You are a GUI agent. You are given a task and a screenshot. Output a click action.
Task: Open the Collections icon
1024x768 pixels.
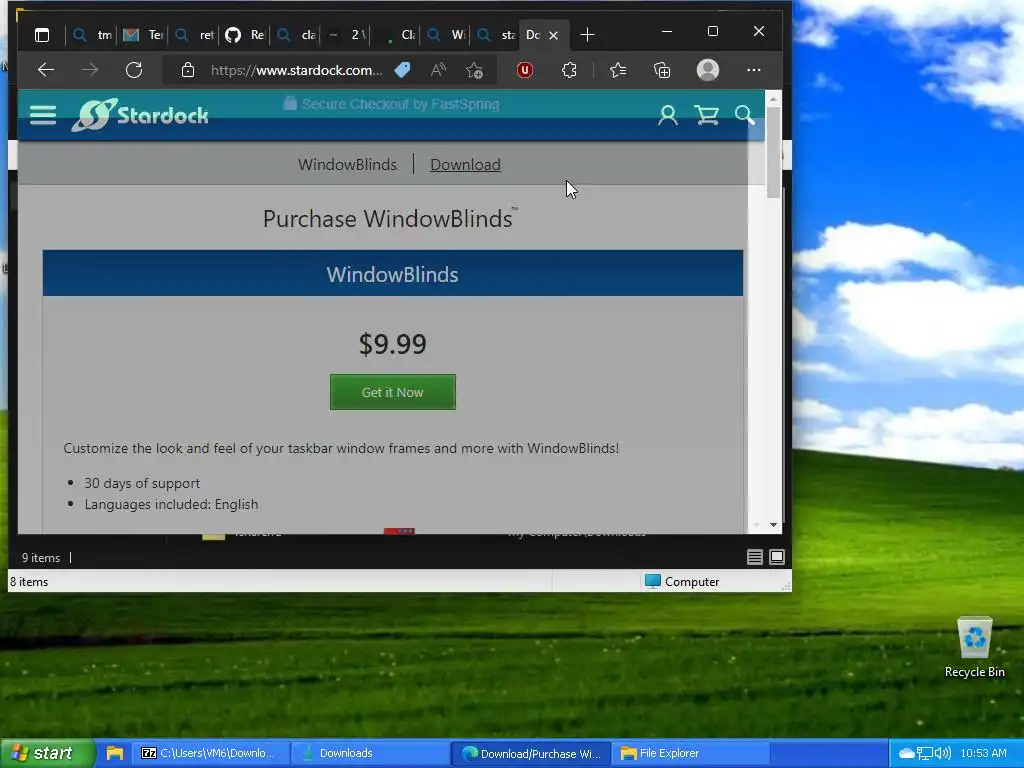coord(662,70)
